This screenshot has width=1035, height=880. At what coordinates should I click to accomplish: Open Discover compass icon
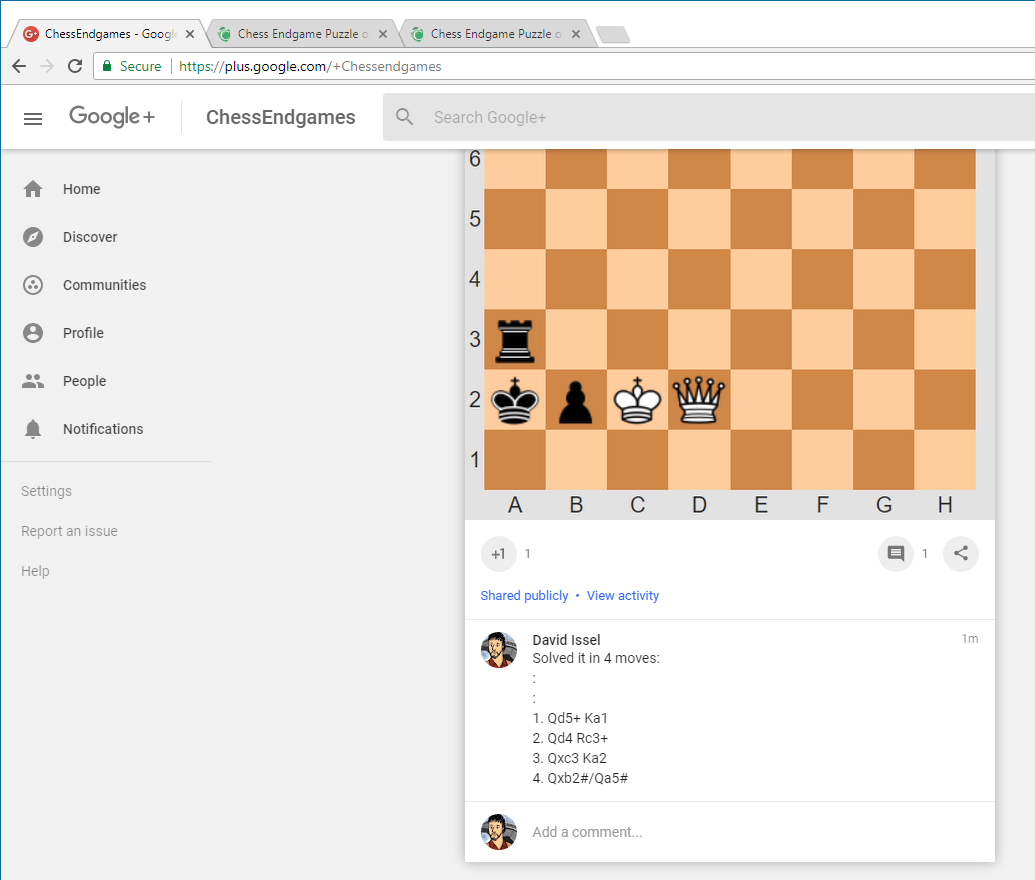coord(33,237)
